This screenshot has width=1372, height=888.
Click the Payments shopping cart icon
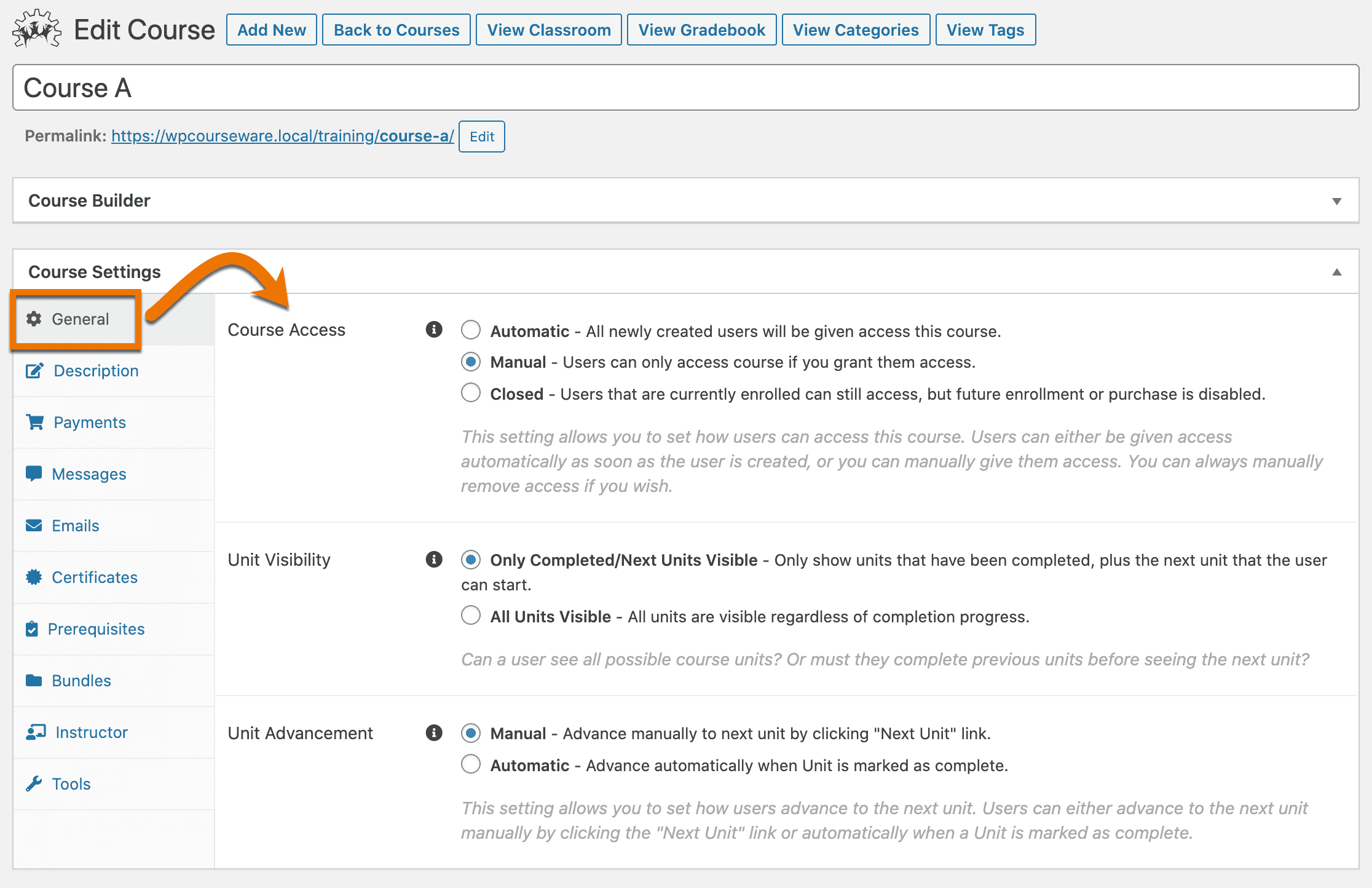coord(34,422)
